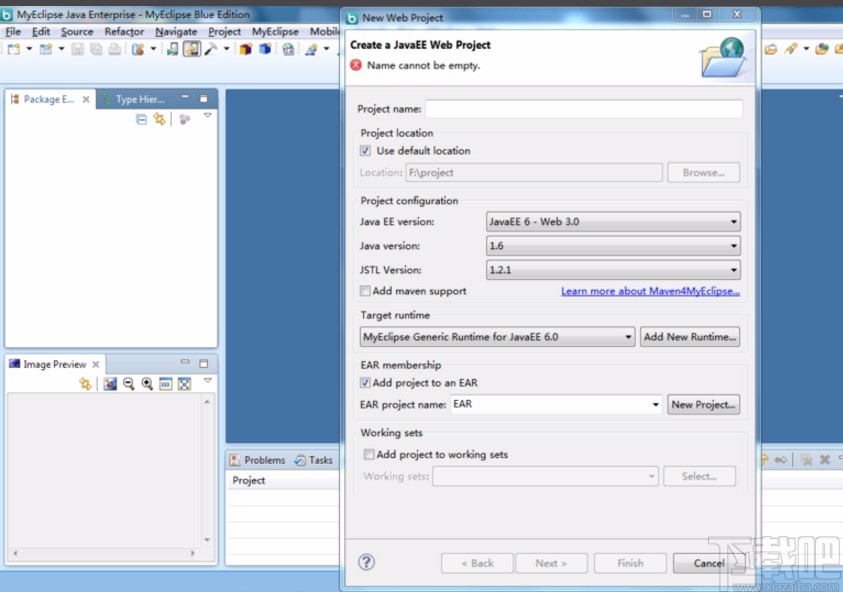Collapse all in Package Explorer toolbar
The width and height of the screenshot is (843, 592).
click(141, 119)
